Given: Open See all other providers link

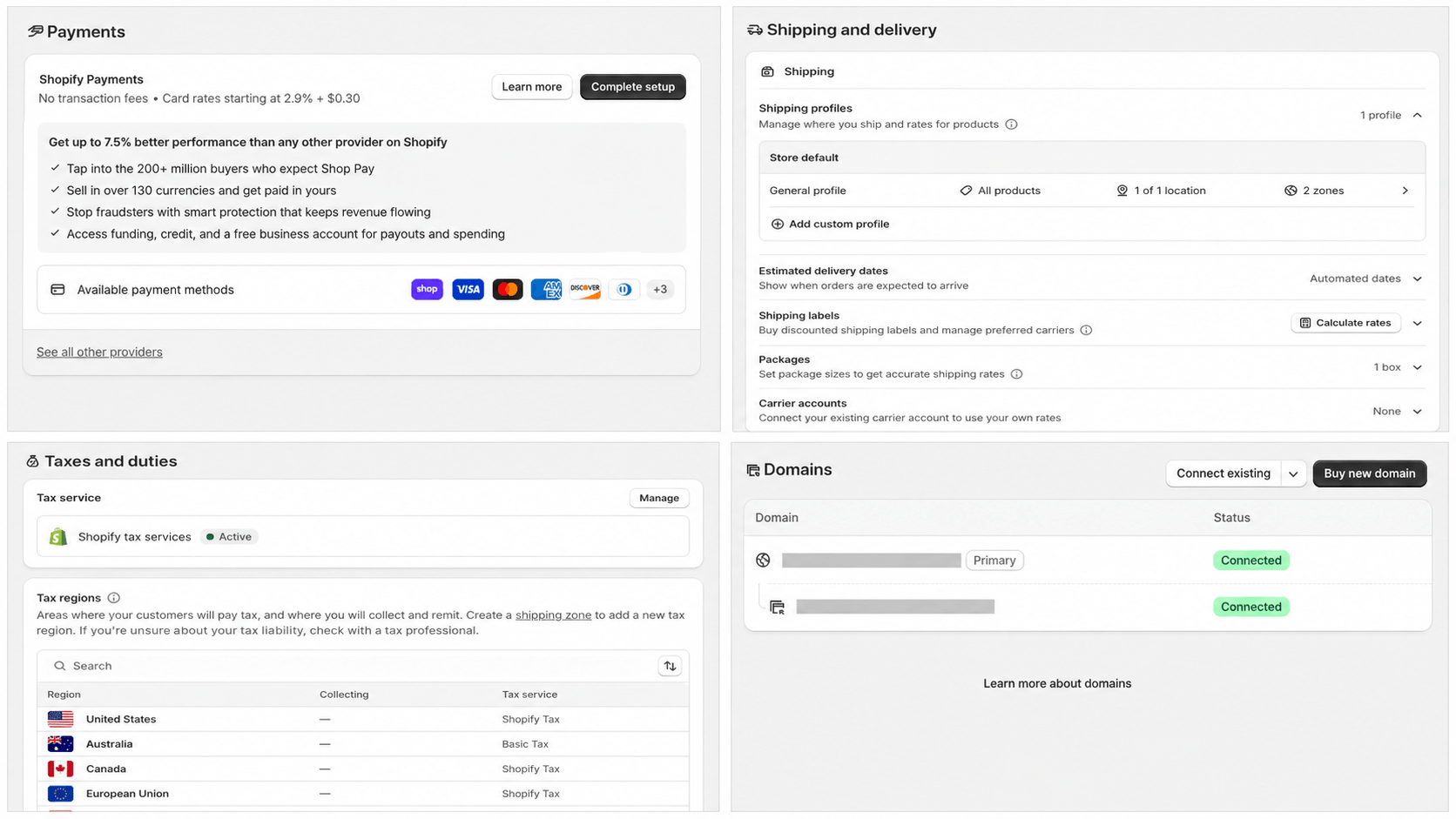Looking at the screenshot, I should (99, 352).
